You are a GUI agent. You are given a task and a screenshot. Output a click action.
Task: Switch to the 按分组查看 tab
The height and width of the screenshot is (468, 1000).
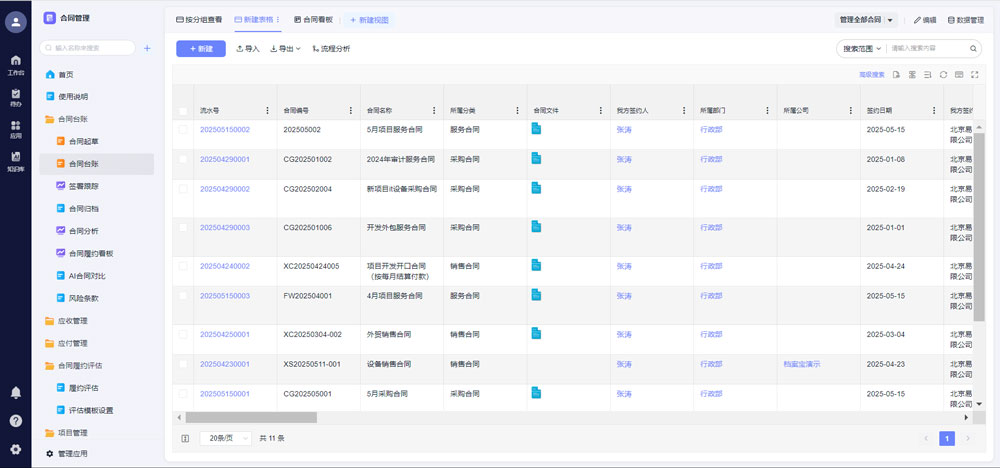(199, 20)
